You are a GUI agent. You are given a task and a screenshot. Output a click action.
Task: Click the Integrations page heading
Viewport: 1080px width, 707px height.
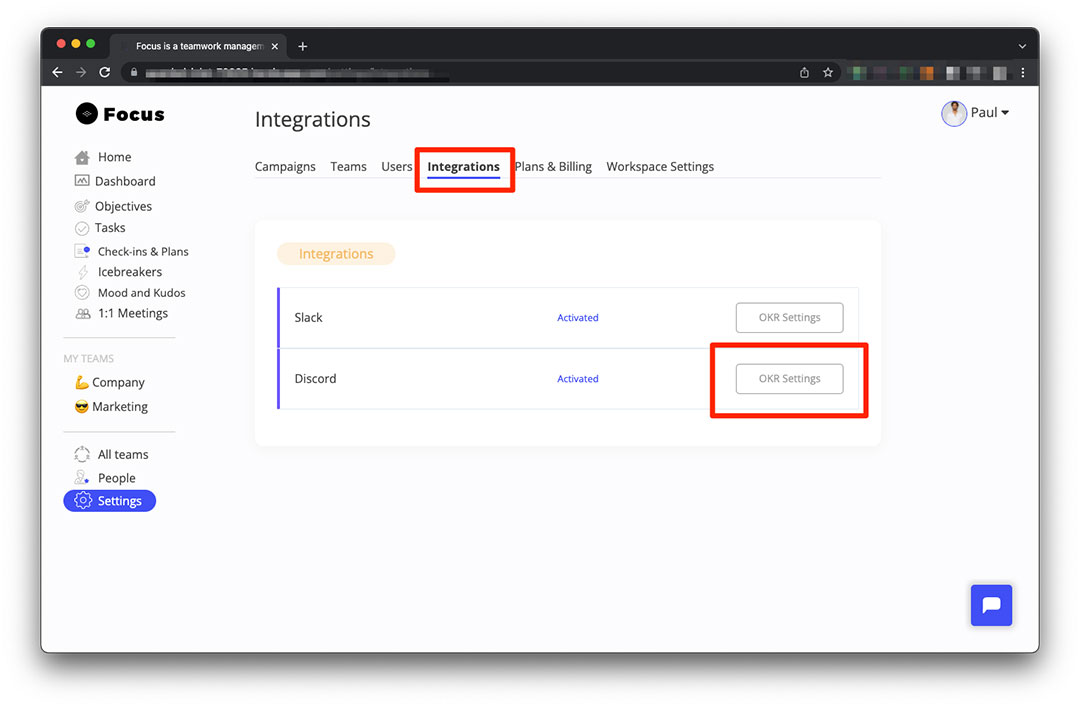(313, 119)
